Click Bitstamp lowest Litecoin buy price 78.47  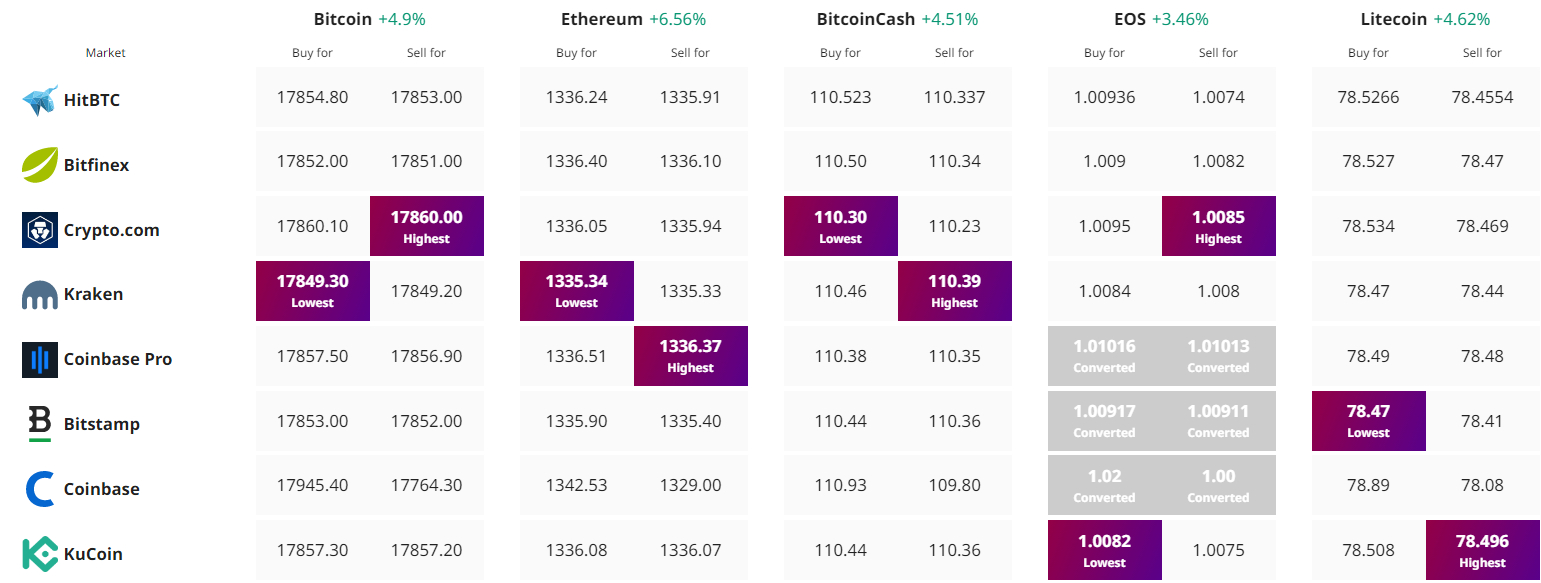(1369, 421)
